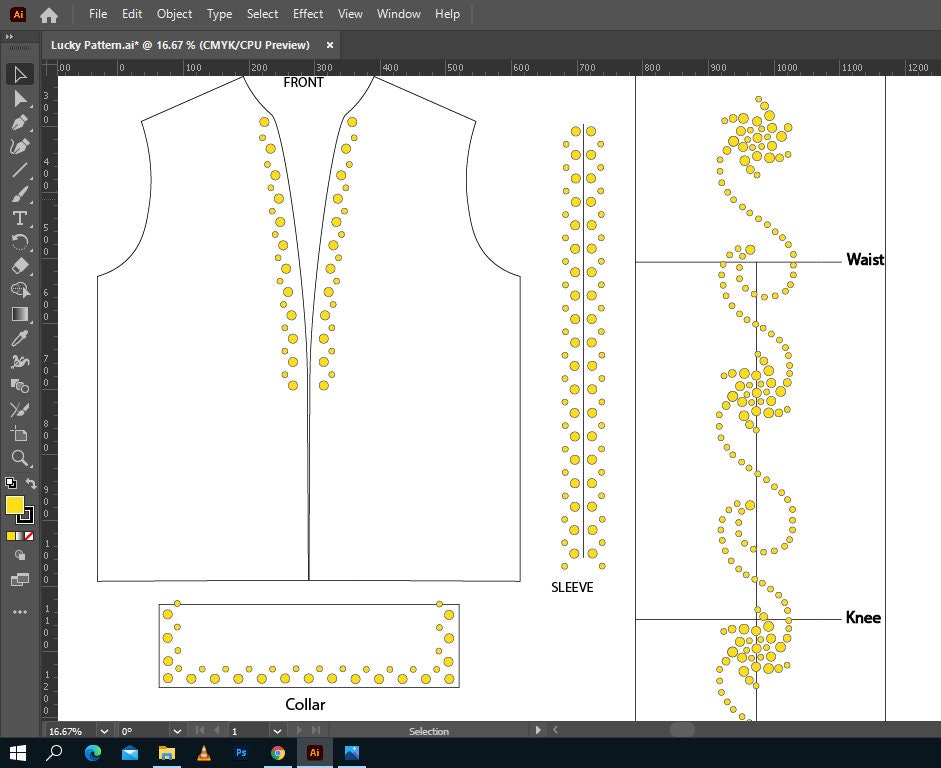The height and width of the screenshot is (768, 941).
Task: Click the horizontal scrollbar thumb
Action: [x=682, y=730]
